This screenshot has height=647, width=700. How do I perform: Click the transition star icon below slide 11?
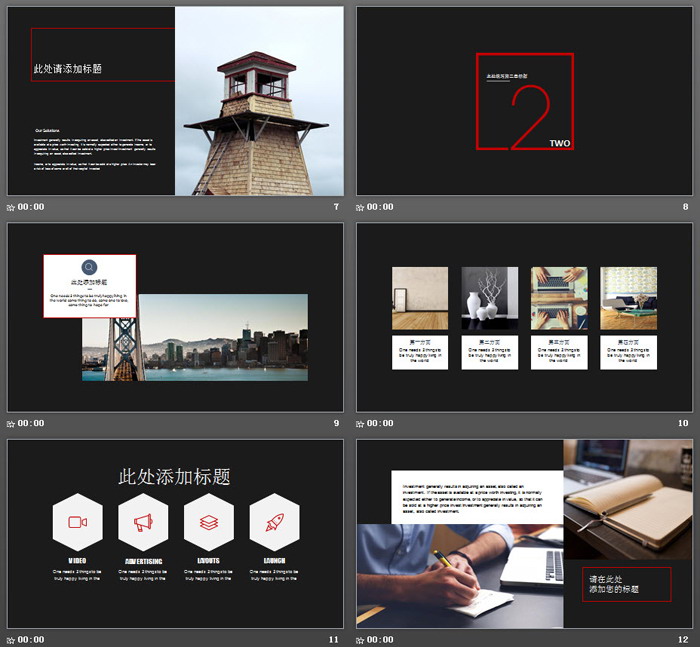(11, 639)
